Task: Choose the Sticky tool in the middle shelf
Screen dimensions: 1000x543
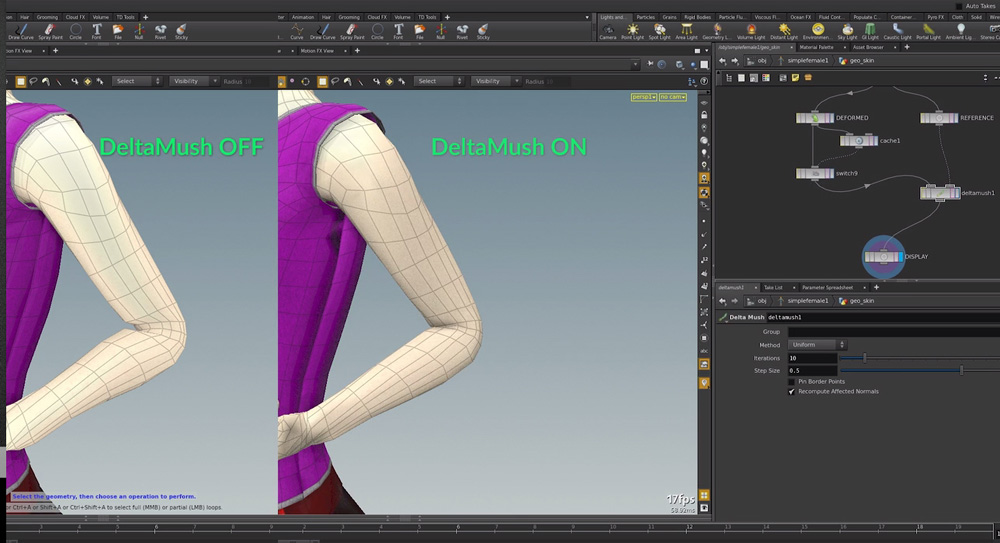Action: click(x=483, y=32)
